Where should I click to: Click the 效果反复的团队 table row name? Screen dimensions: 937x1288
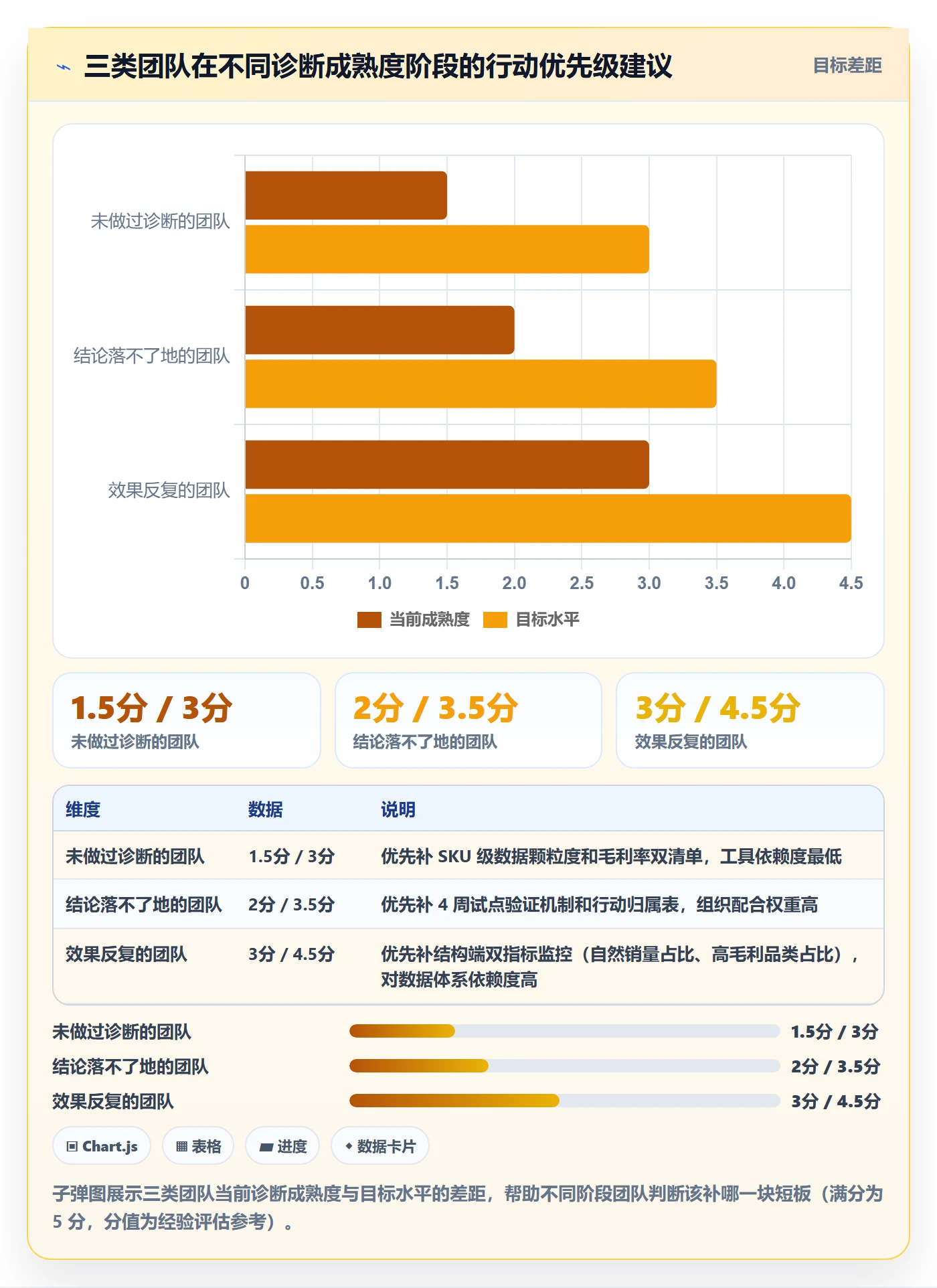tap(126, 954)
